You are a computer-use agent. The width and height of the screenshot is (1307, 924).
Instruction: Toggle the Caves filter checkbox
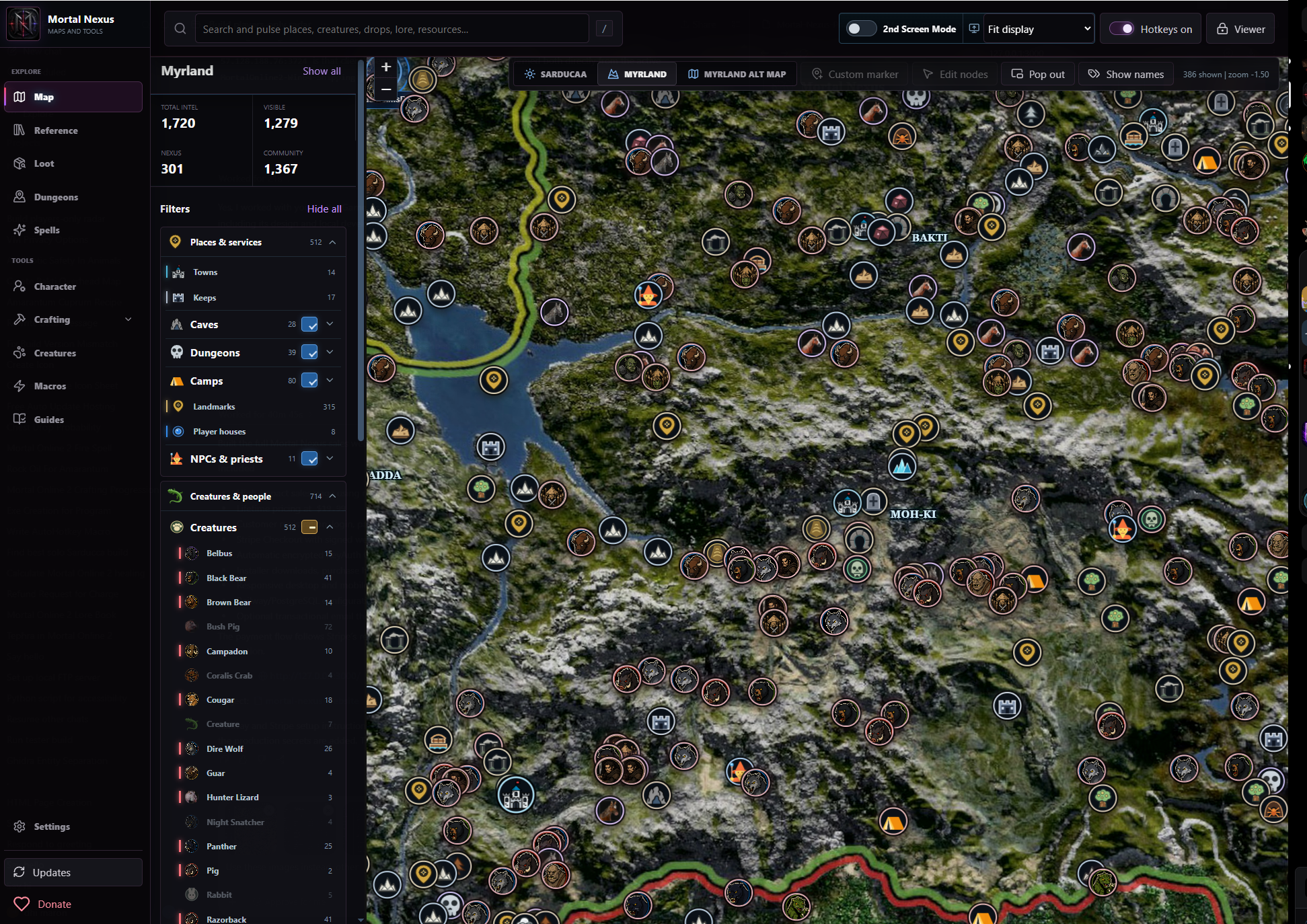[x=309, y=324]
